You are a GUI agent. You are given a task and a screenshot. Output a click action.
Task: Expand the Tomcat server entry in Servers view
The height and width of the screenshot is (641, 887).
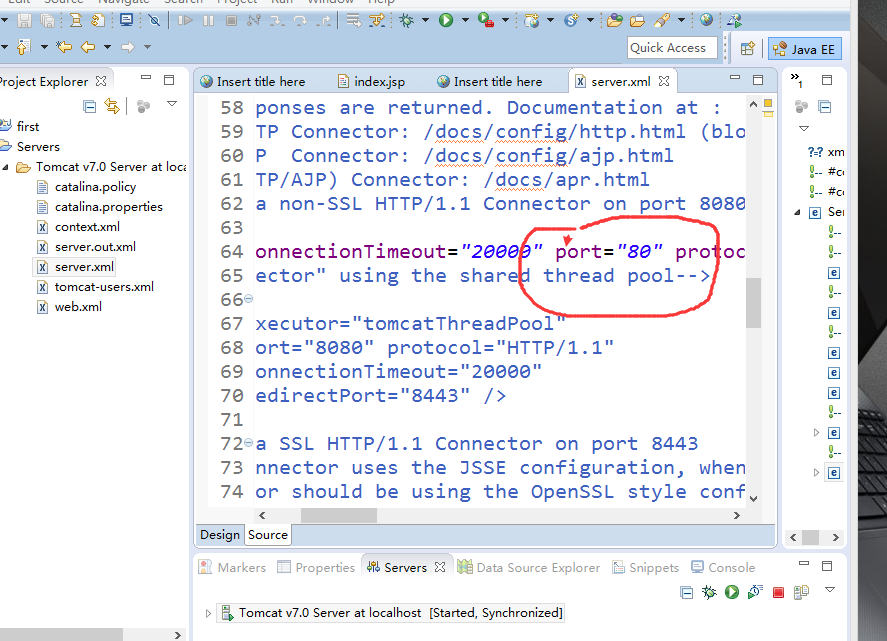(208, 613)
